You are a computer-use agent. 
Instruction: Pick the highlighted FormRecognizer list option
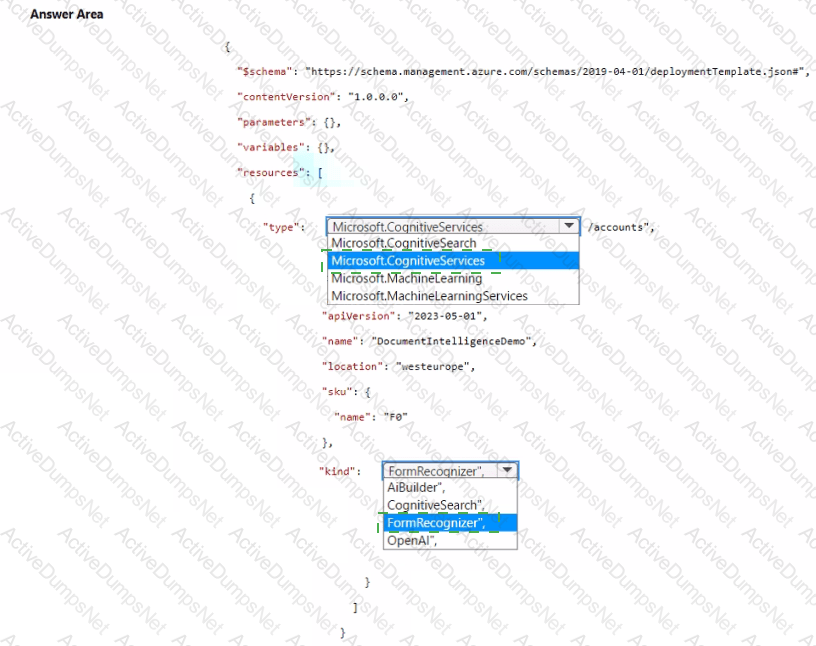437,523
